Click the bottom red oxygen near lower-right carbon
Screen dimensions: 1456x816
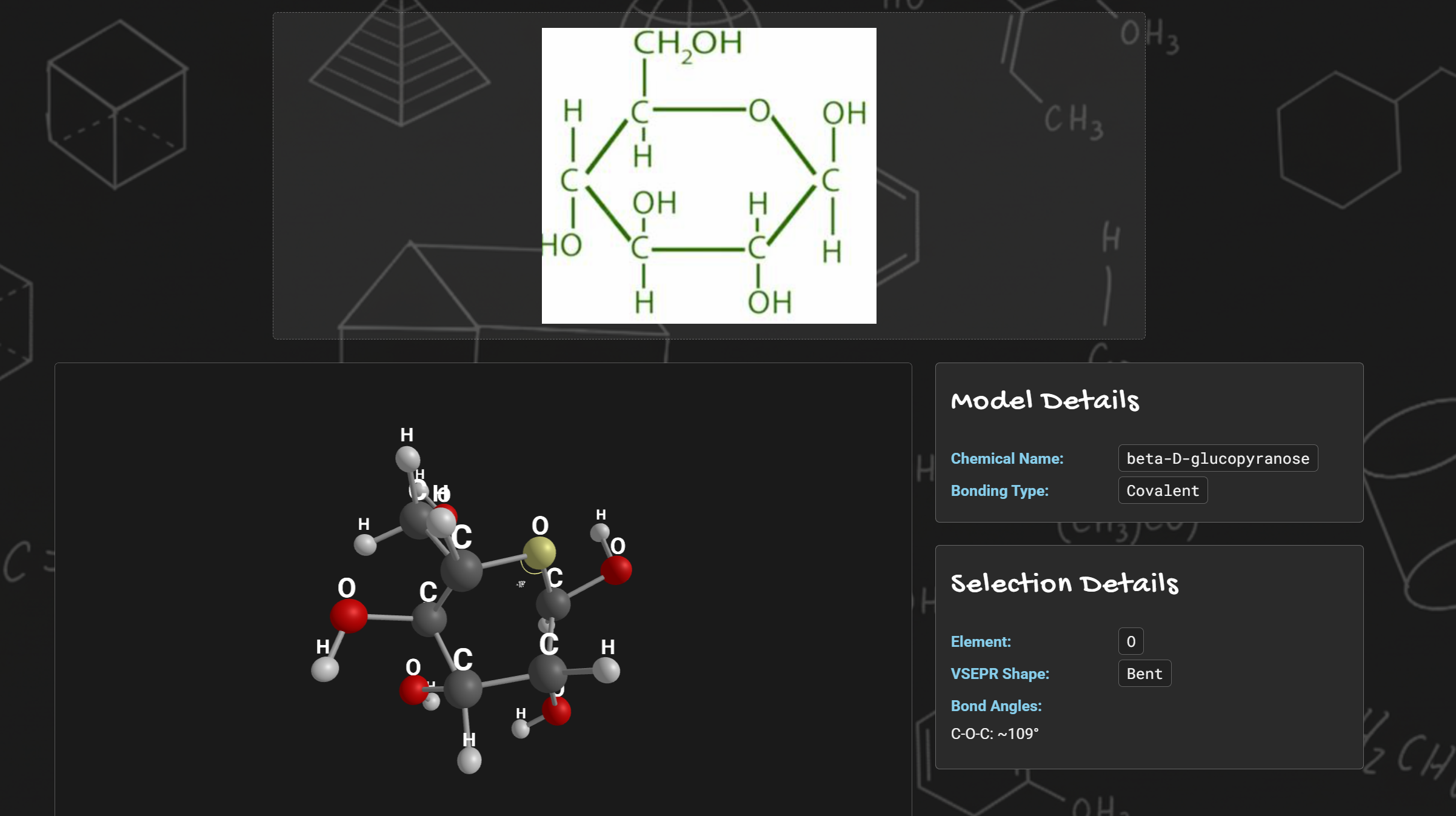click(x=556, y=711)
